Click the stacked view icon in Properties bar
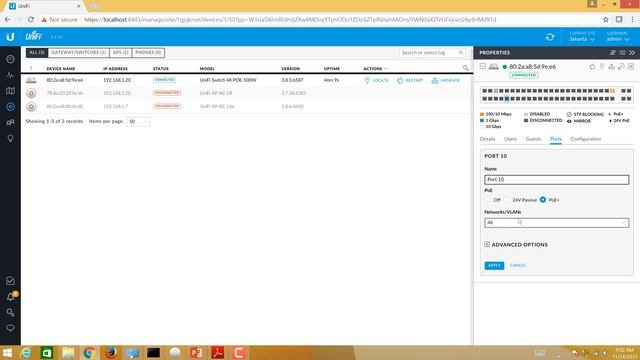Screen dimensions: 640x360 pyautogui.click(x=613, y=53)
